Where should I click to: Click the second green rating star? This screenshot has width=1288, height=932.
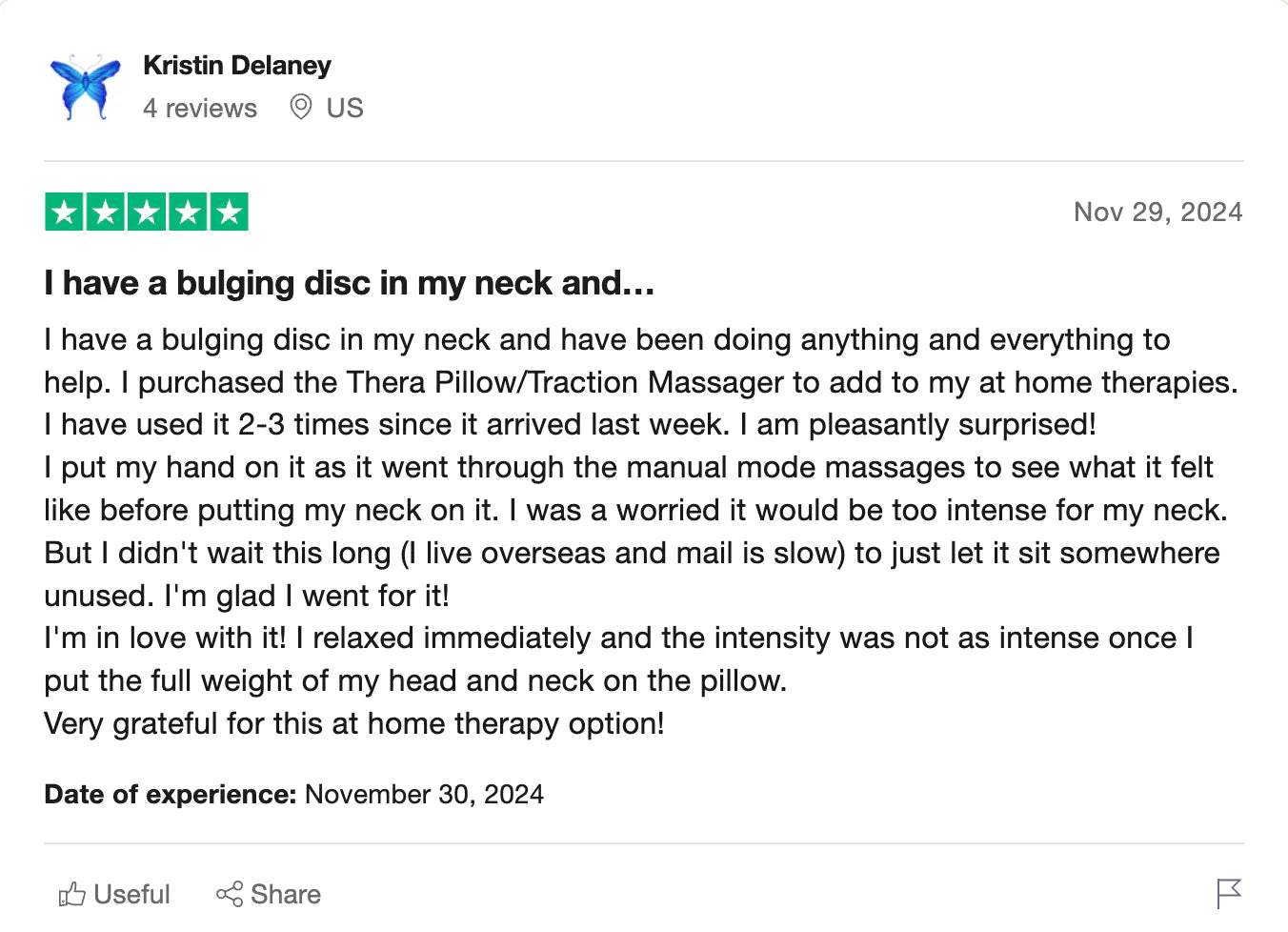pos(106,213)
